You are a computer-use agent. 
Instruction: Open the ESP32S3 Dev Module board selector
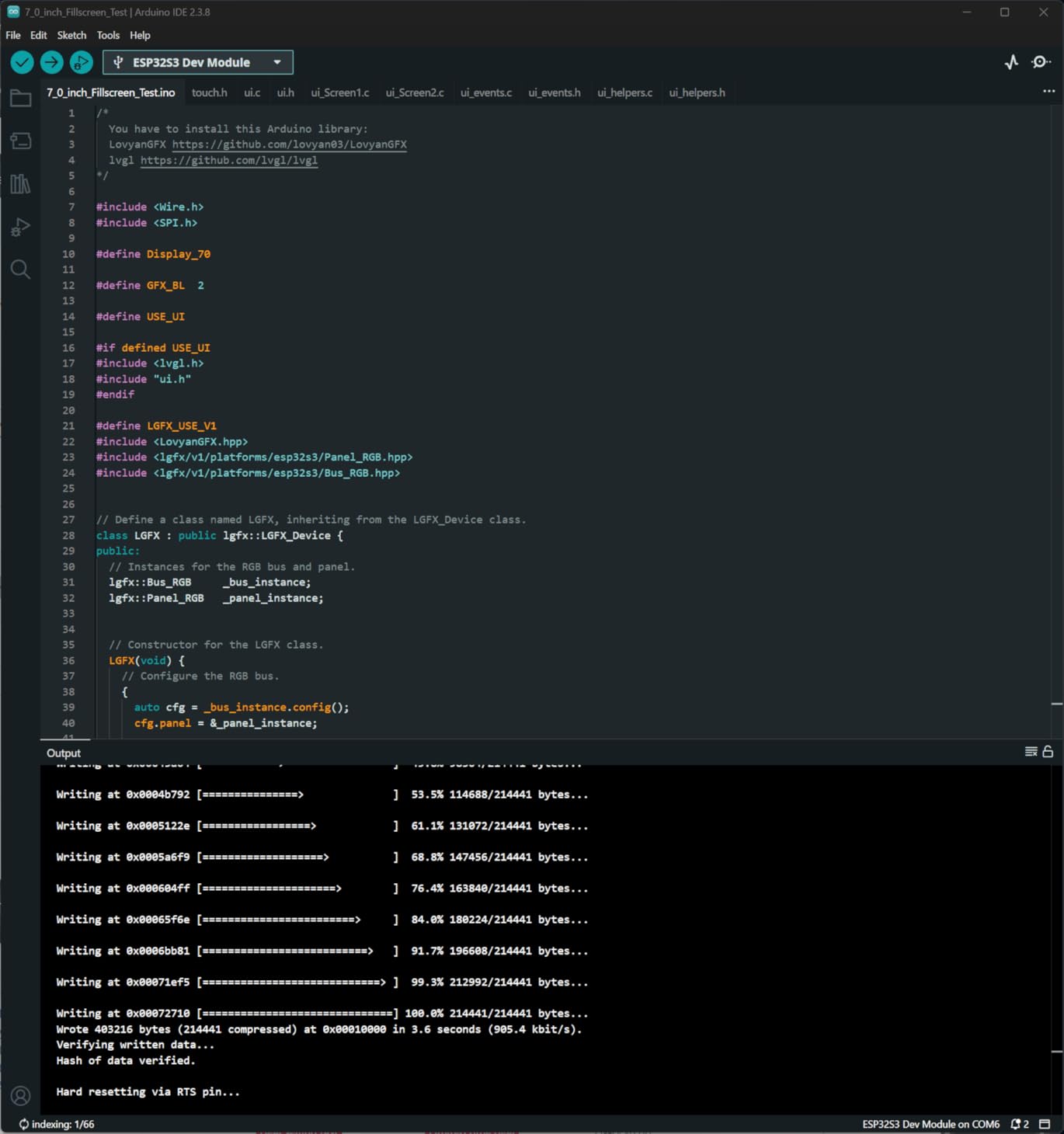pos(198,62)
